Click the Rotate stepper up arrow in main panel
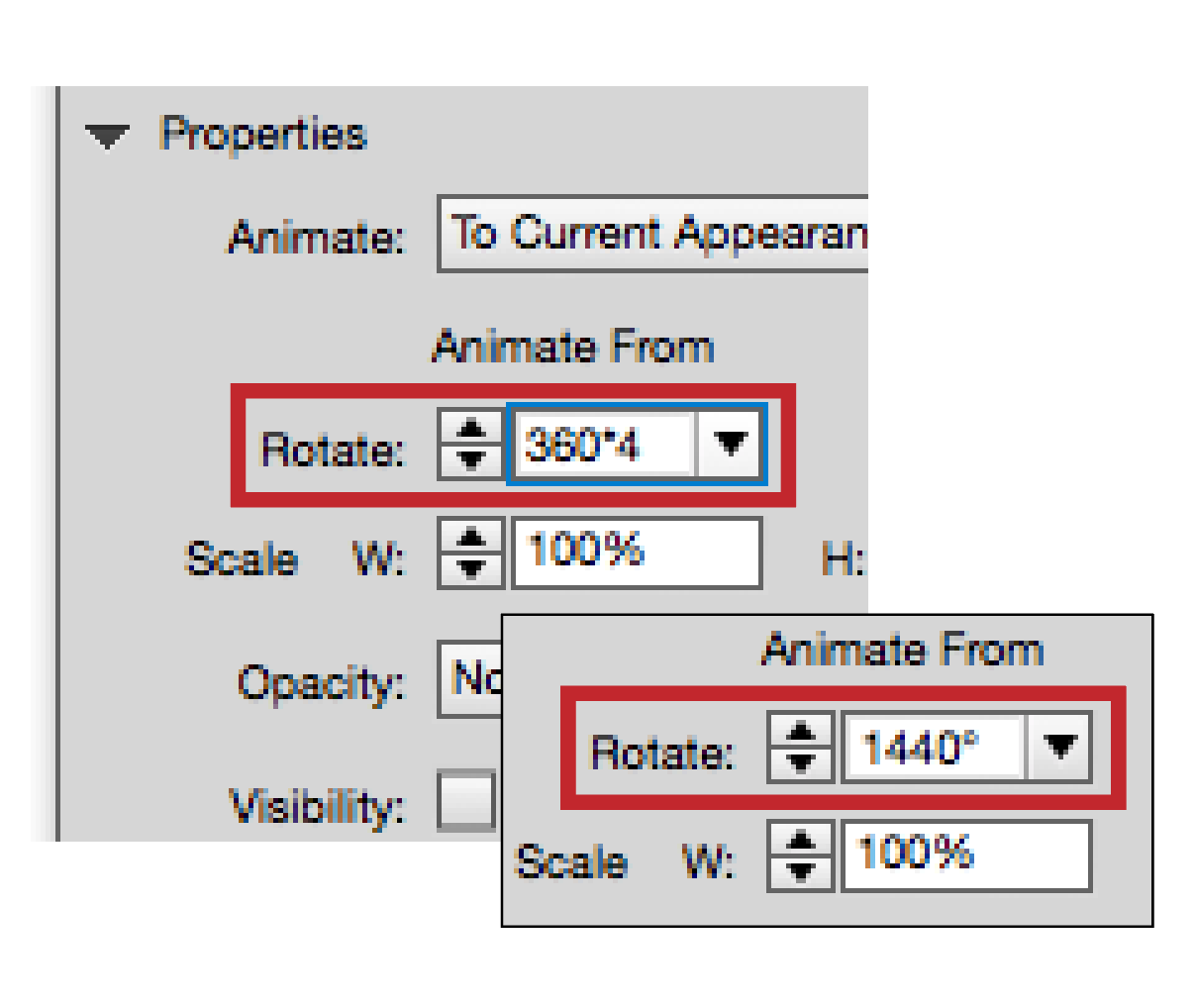 pyautogui.click(x=471, y=430)
